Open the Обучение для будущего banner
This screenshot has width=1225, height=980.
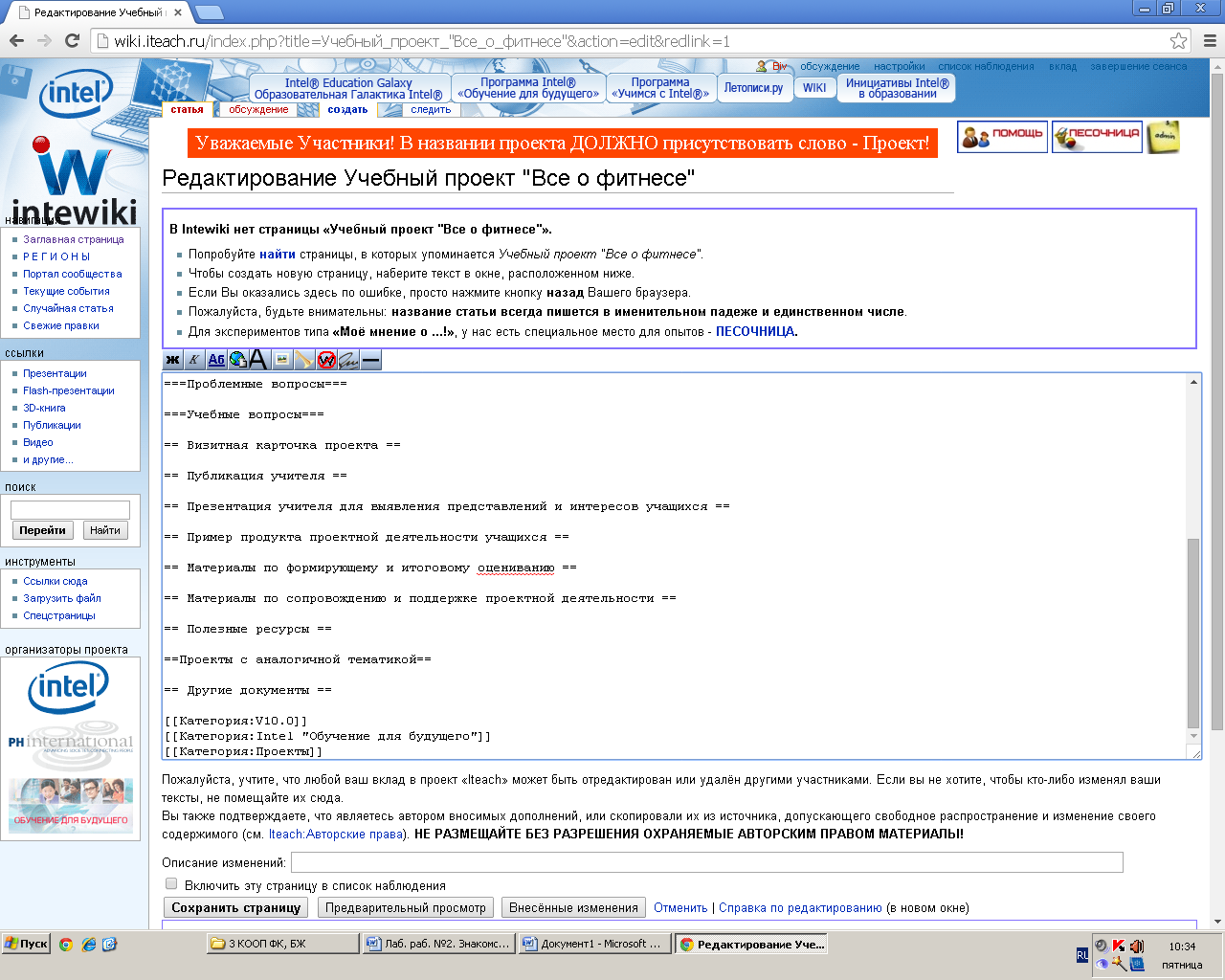71,804
